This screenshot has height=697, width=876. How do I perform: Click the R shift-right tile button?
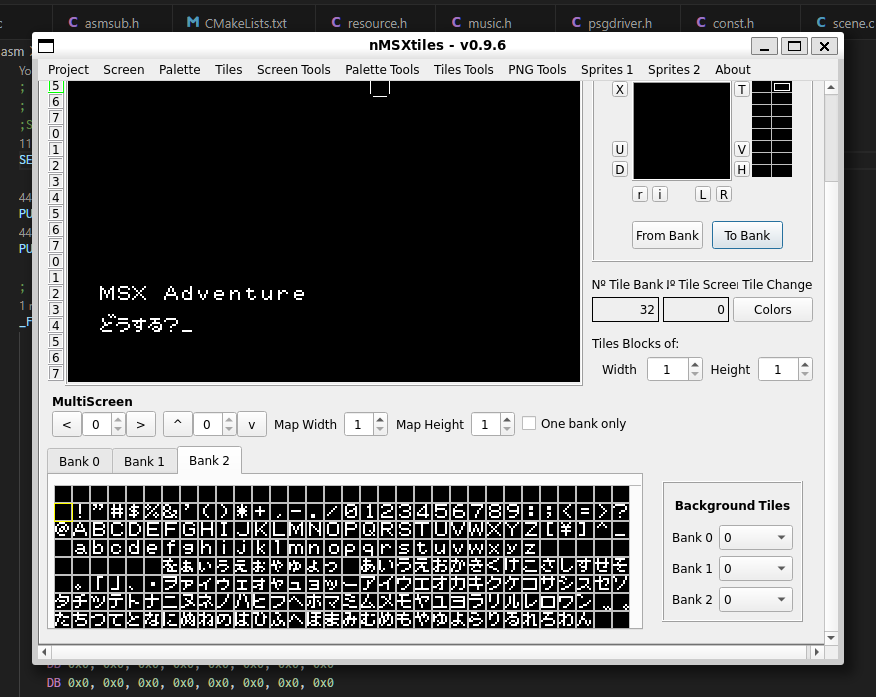[x=723, y=194]
